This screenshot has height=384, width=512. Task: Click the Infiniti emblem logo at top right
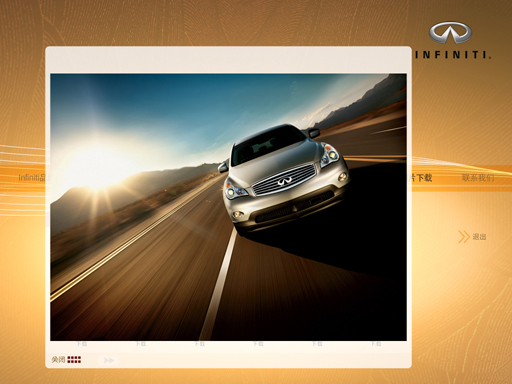click(450, 33)
